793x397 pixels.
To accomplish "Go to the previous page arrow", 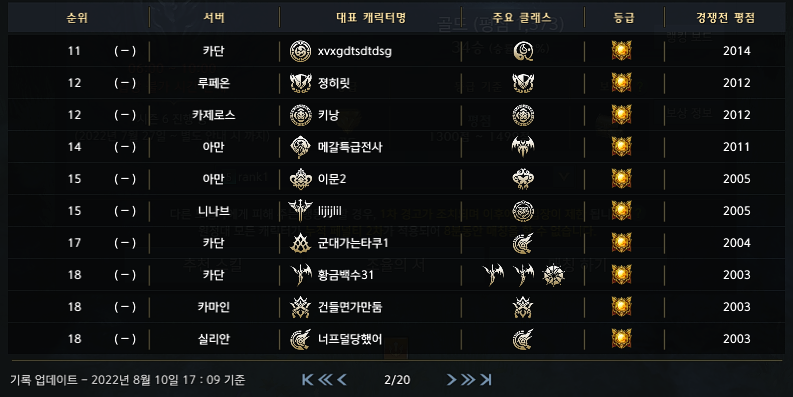I will pyautogui.click(x=342, y=379).
